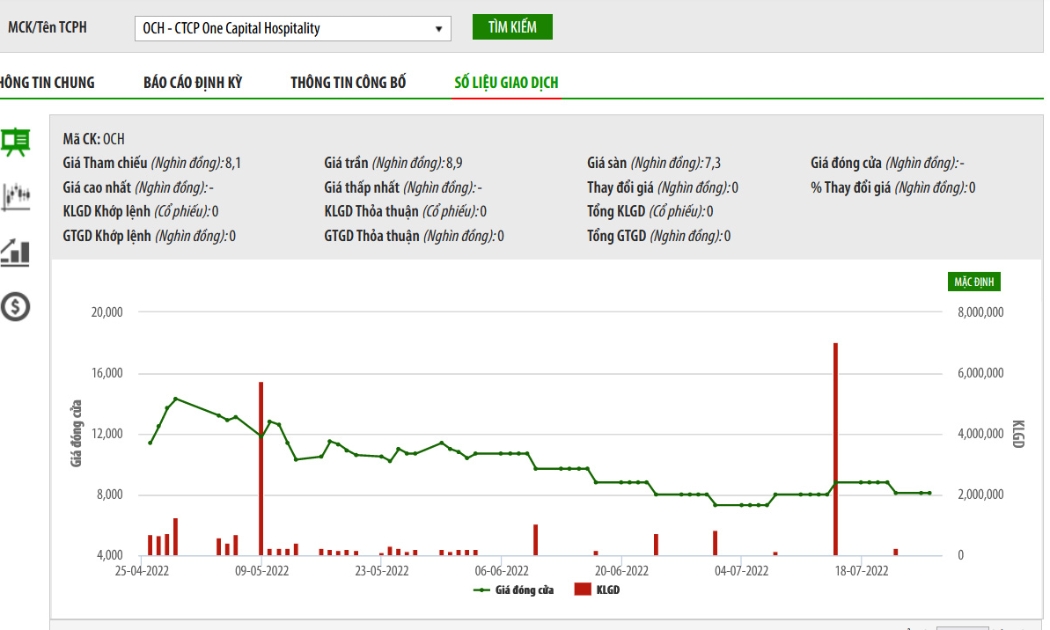Click the last price point on the chart
The height and width of the screenshot is (630, 1050).
click(x=929, y=493)
